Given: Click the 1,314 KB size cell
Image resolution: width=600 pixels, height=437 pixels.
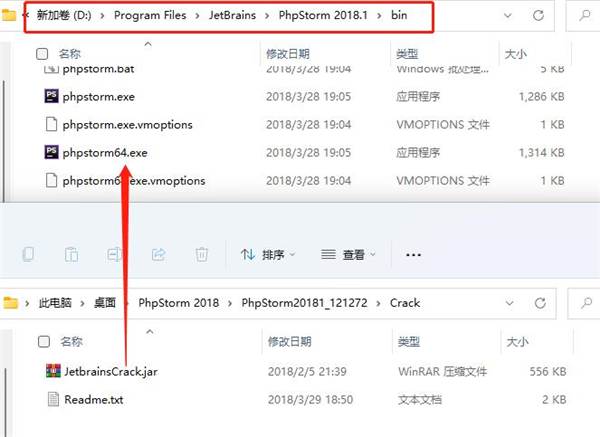Looking at the screenshot, I should pyautogui.click(x=541, y=153).
